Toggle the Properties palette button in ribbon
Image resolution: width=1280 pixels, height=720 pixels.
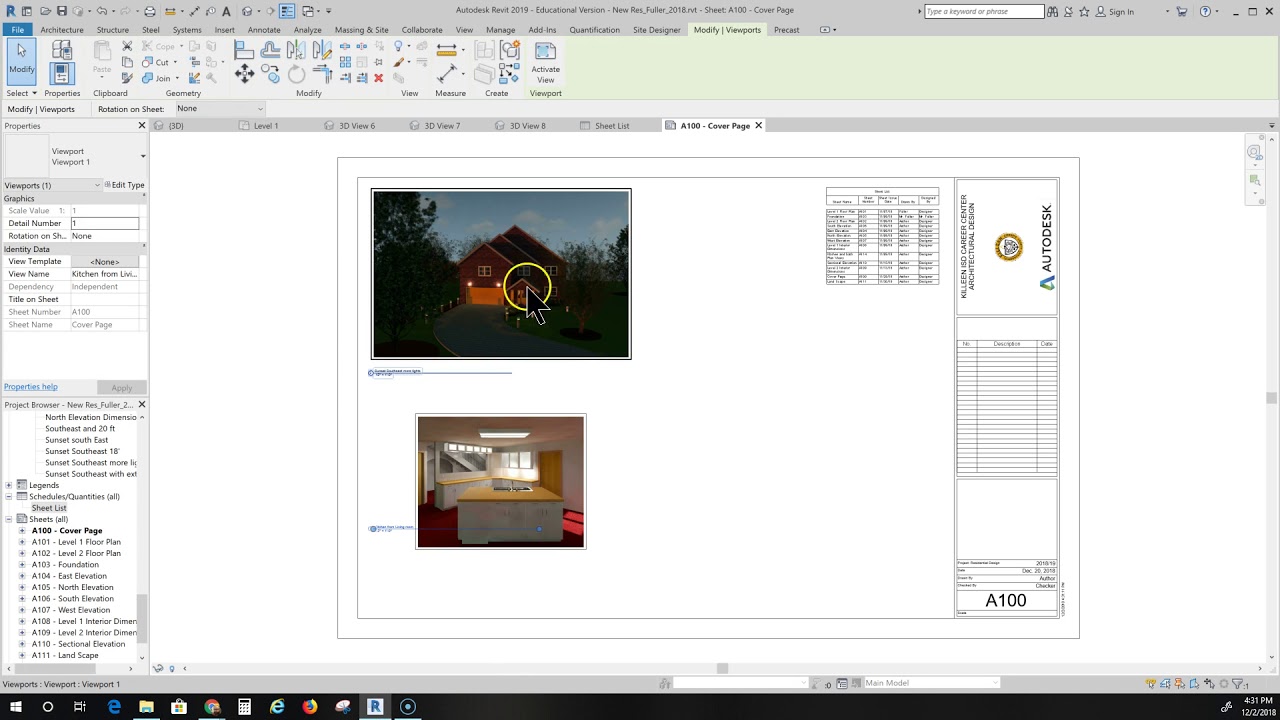point(62,73)
